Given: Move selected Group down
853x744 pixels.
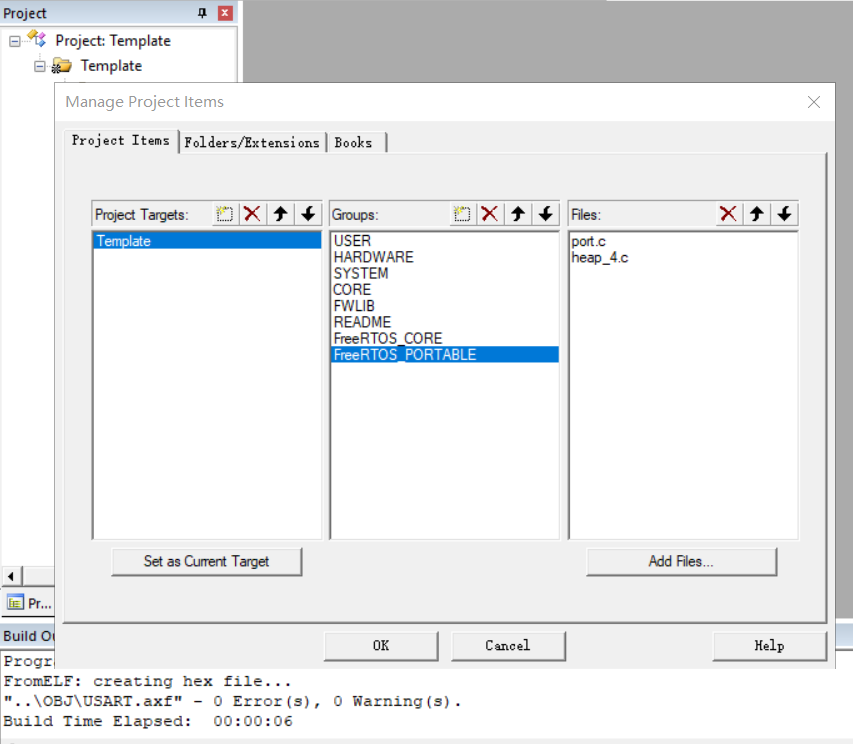Looking at the screenshot, I should coord(546,214).
